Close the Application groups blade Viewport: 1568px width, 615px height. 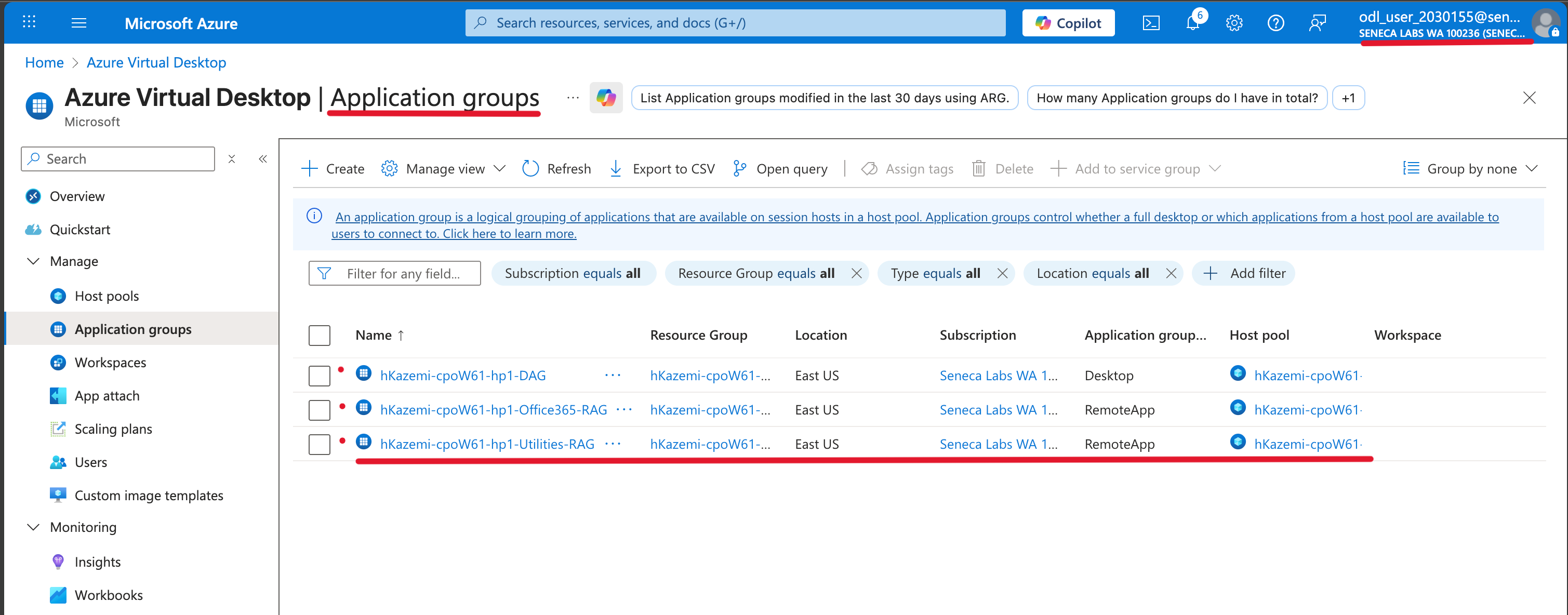tap(1529, 97)
